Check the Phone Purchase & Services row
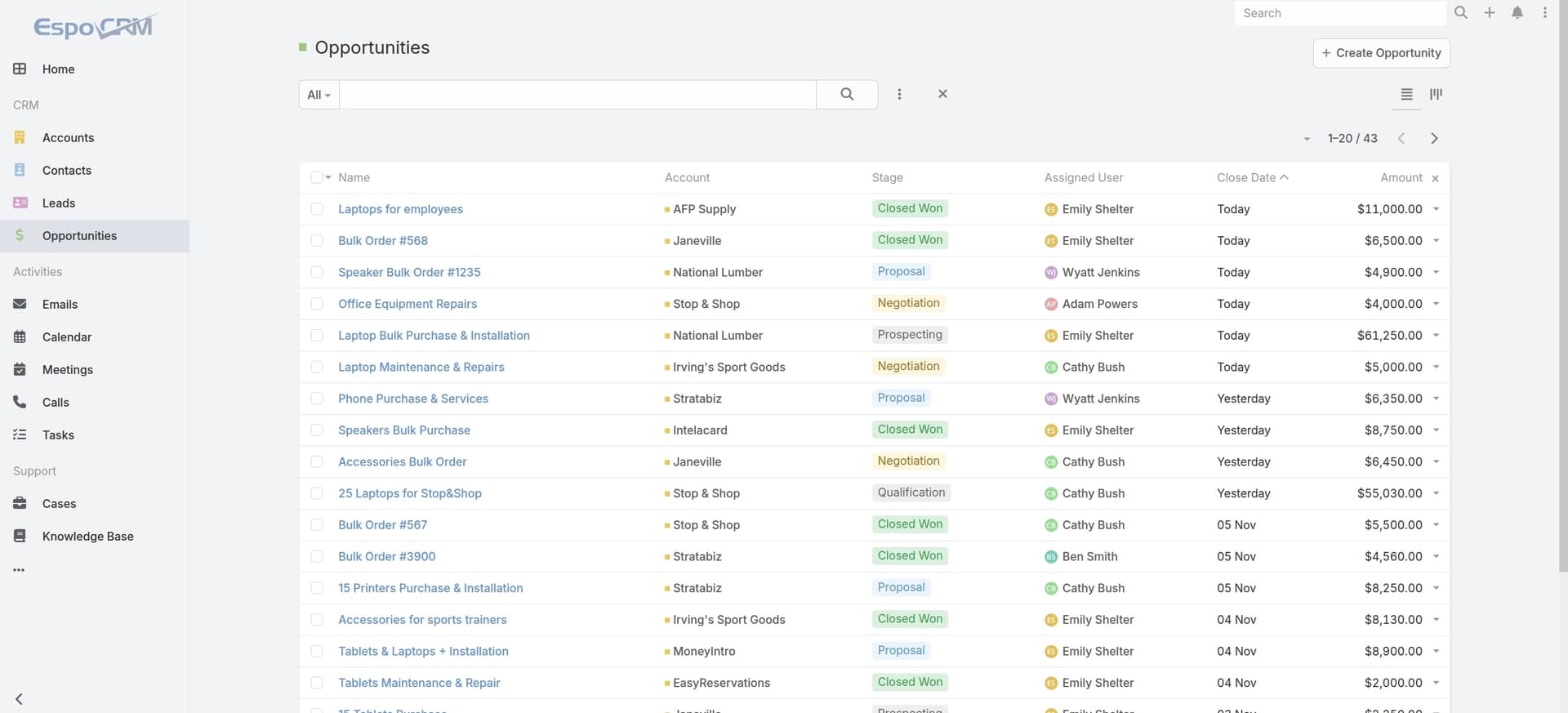The width and height of the screenshot is (1568, 713). tap(317, 399)
